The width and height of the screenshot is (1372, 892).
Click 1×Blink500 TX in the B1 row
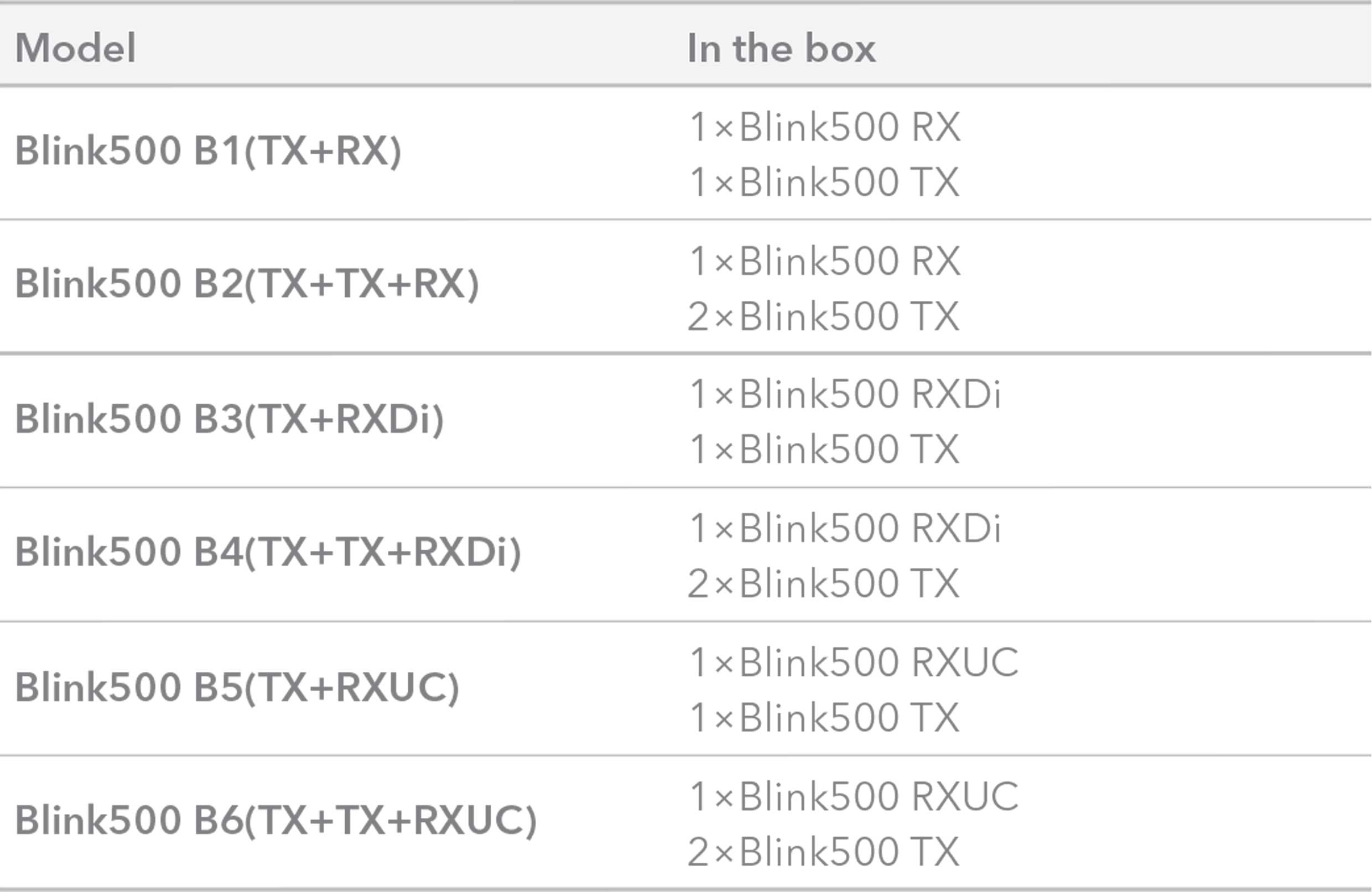coord(824,182)
